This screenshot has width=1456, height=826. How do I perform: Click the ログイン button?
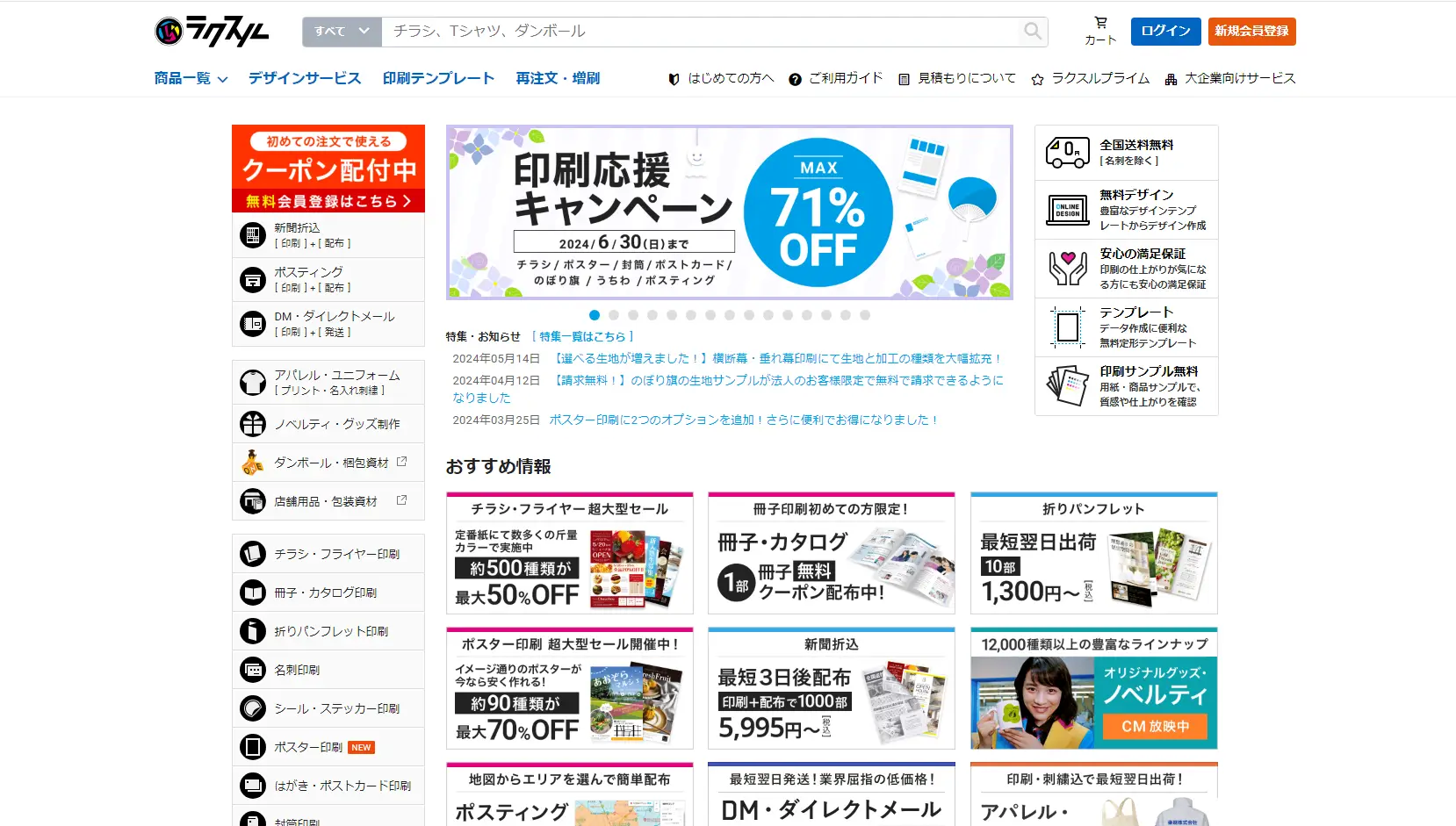tap(1165, 31)
